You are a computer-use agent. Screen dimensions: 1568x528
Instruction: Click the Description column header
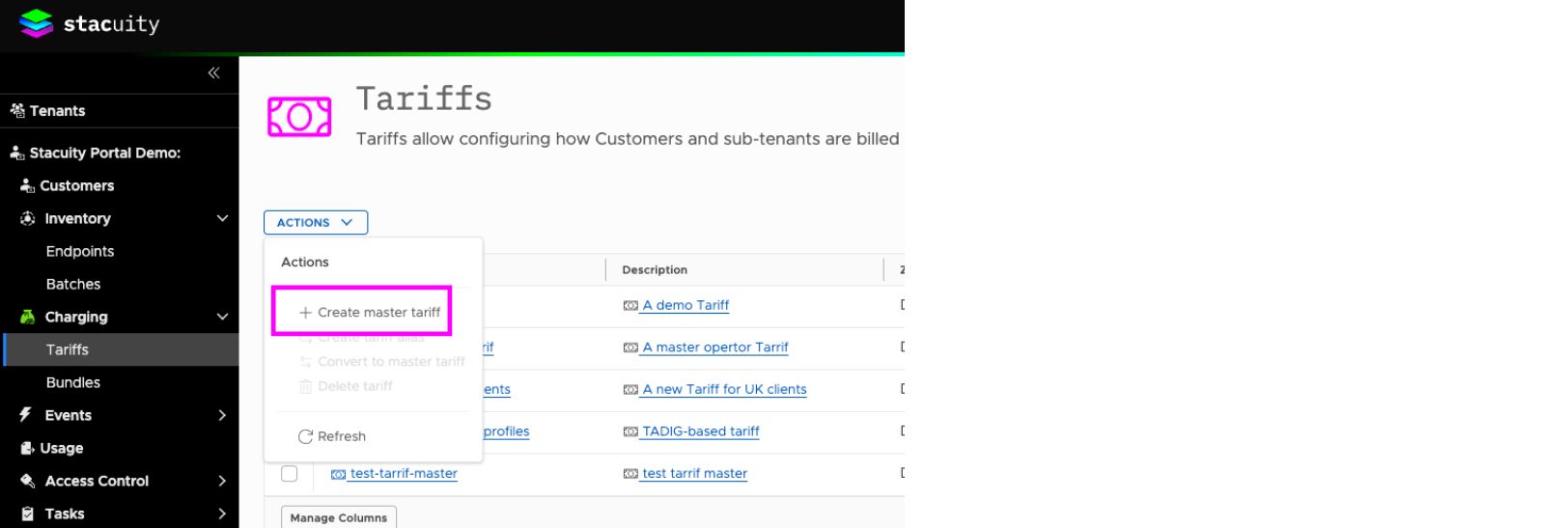pyautogui.click(x=655, y=269)
